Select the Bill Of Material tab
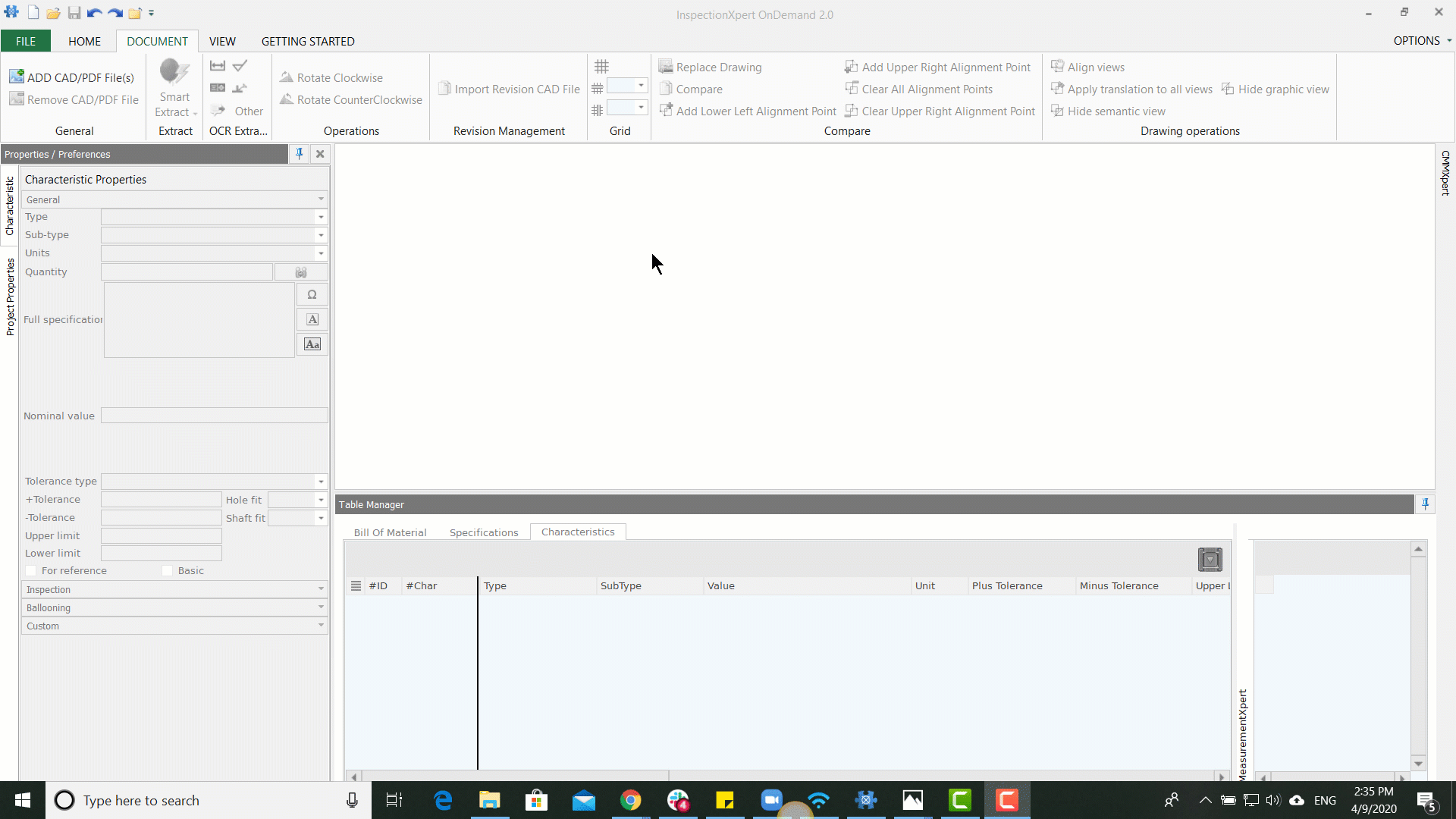Screen dimensions: 1456x819 click(x=389, y=531)
